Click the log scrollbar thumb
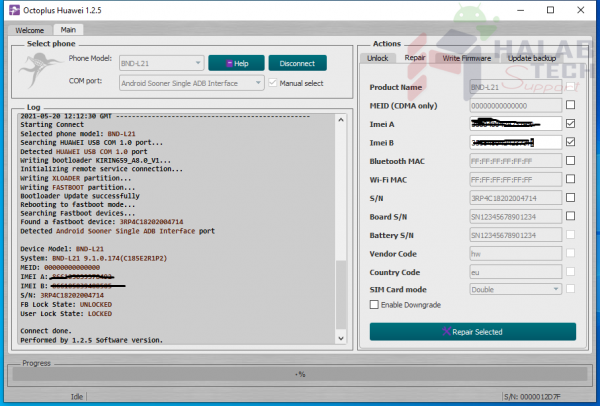The height and width of the screenshot is (406, 600). [x=341, y=295]
